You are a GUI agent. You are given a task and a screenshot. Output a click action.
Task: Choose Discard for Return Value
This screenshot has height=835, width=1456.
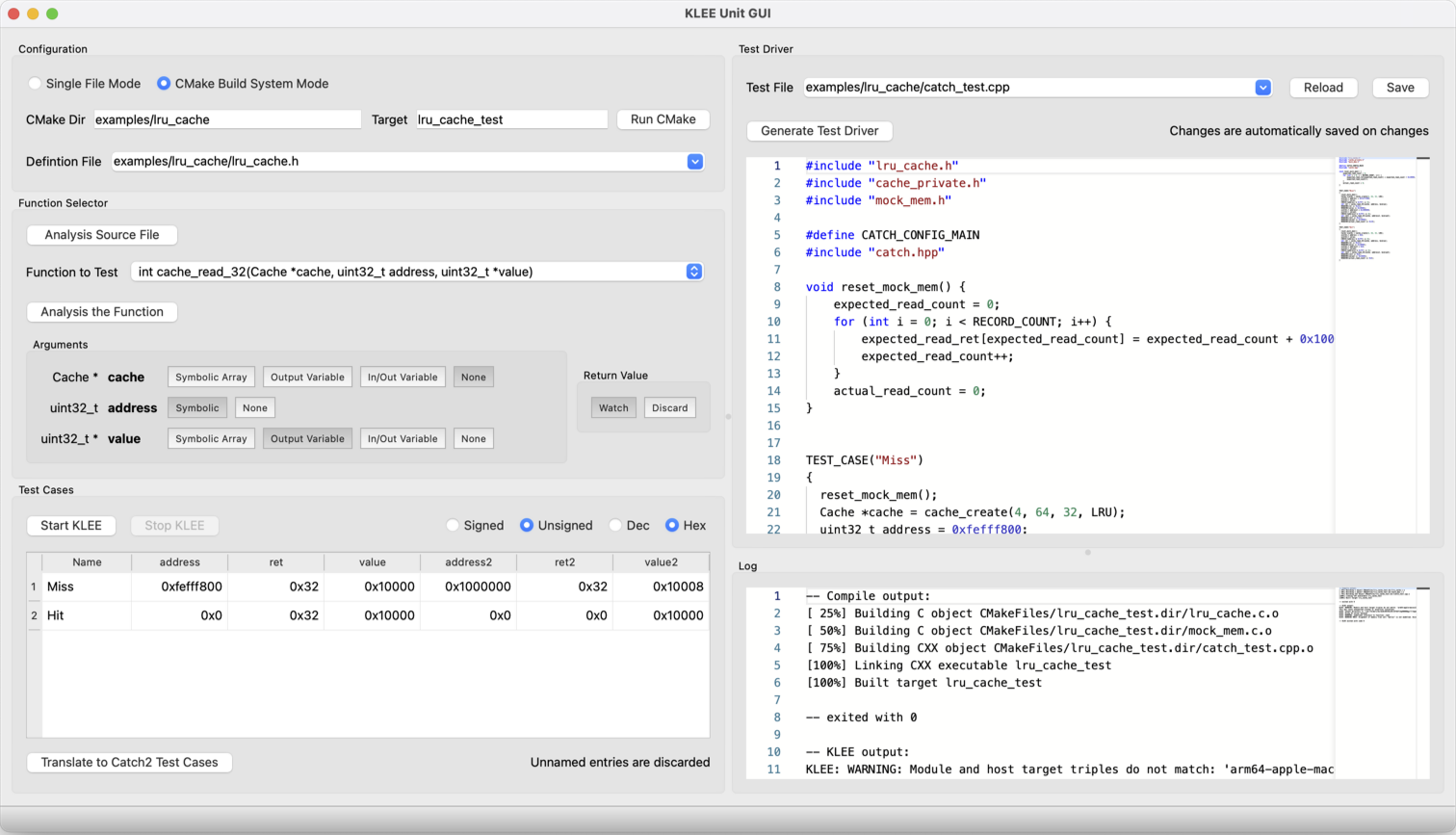click(670, 408)
